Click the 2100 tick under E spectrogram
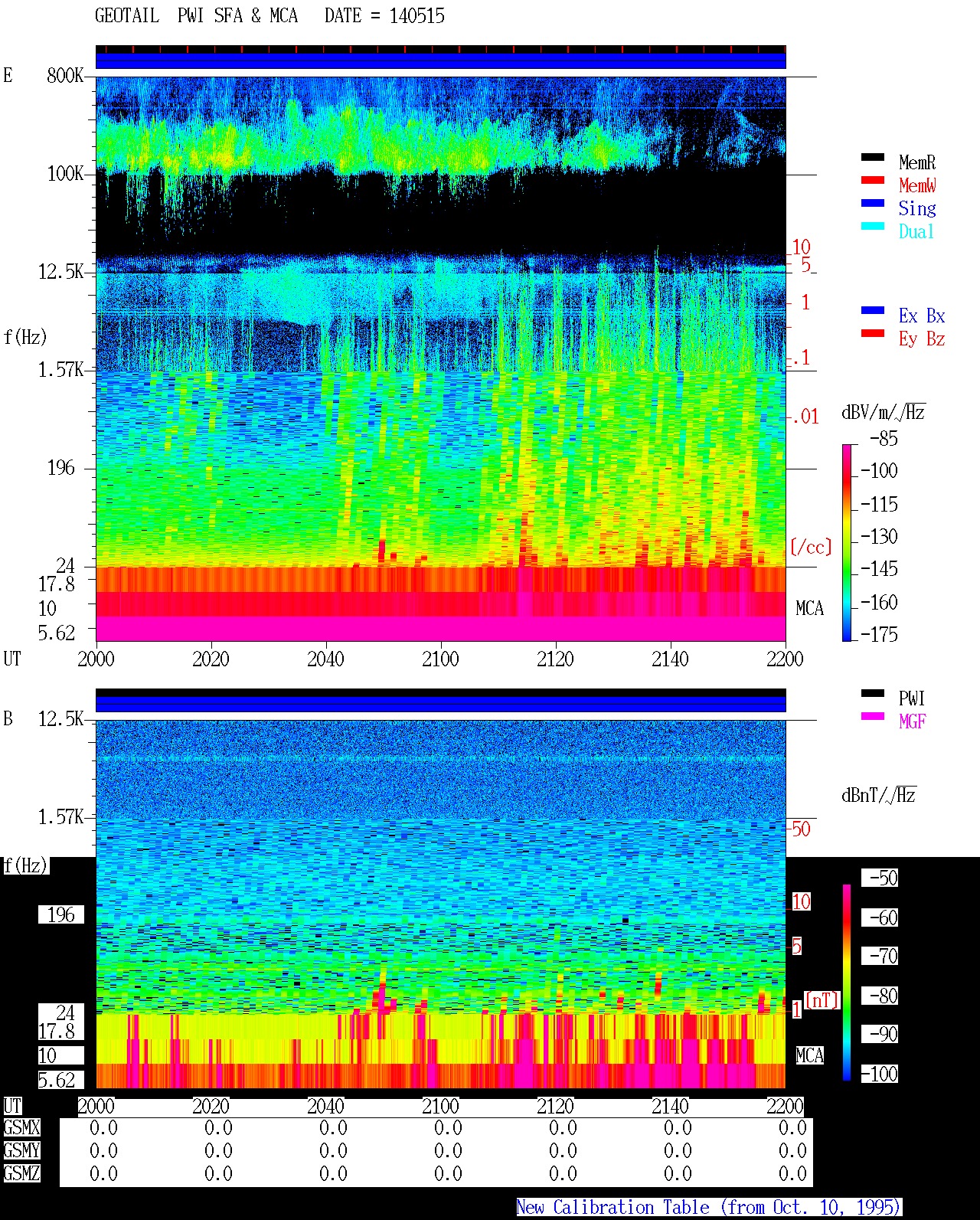 440,659
